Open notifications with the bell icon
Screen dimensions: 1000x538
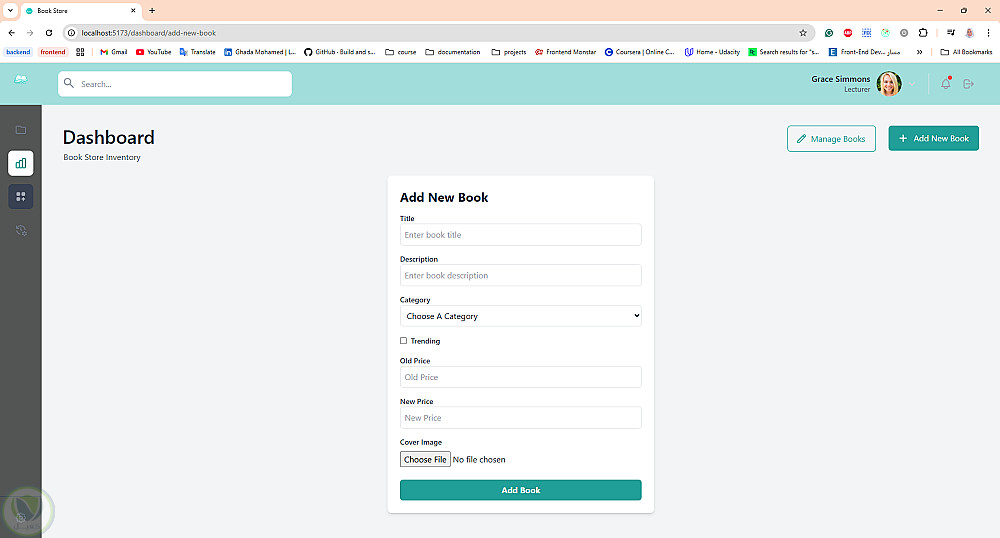[945, 84]
